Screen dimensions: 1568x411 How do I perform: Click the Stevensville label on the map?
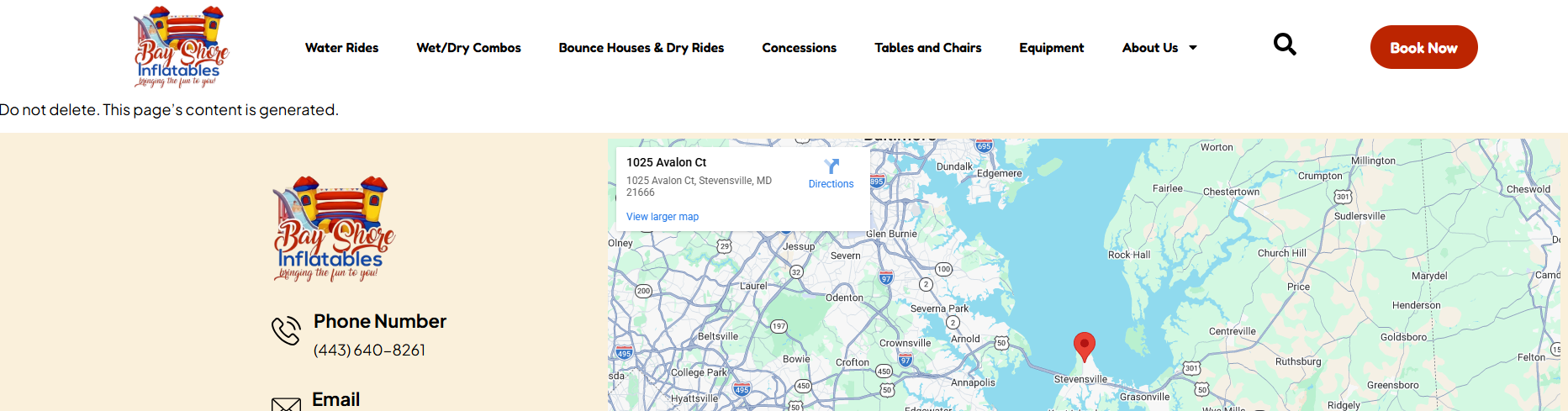point(1080,379)
